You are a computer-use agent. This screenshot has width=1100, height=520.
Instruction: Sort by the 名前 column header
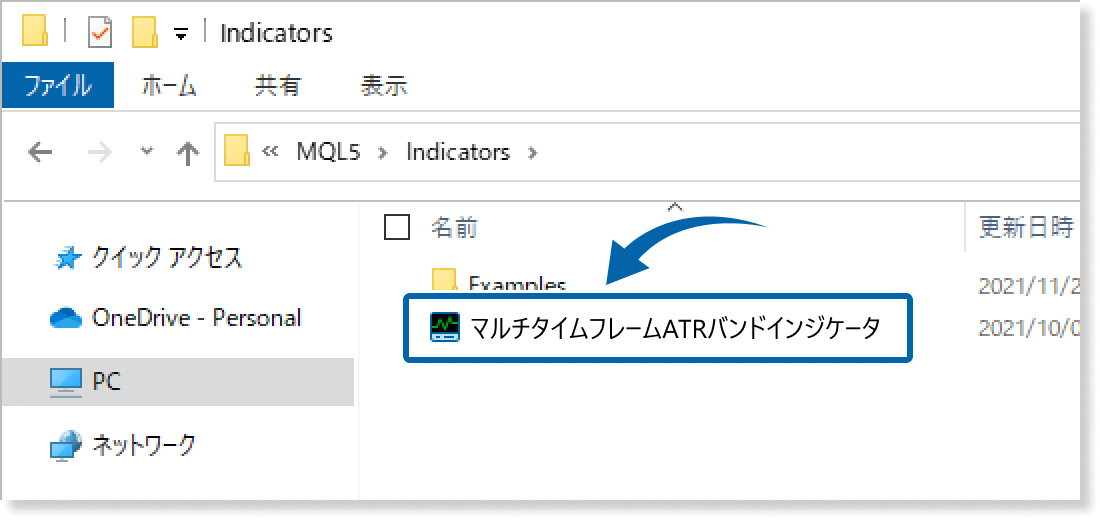(455, 227)
